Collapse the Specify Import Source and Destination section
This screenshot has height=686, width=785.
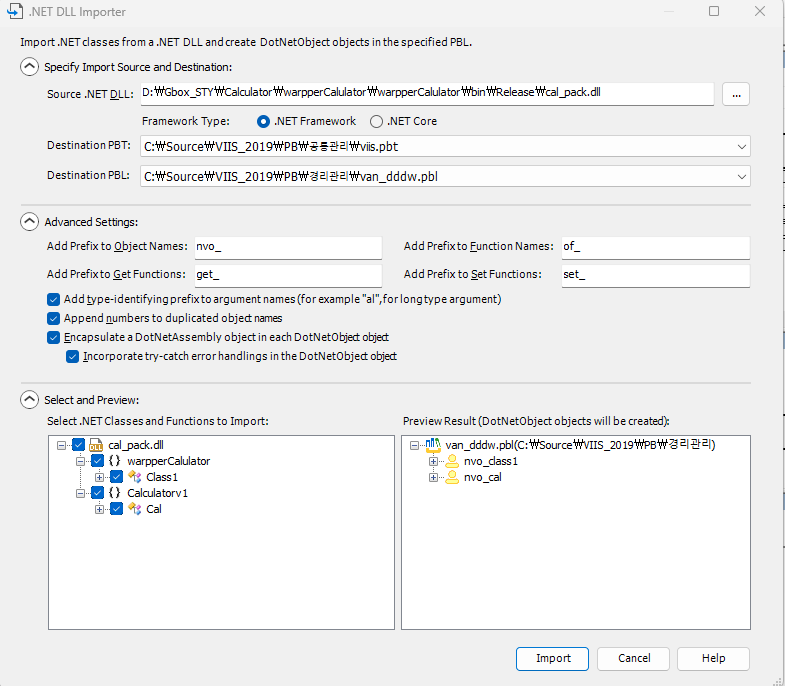30,67
